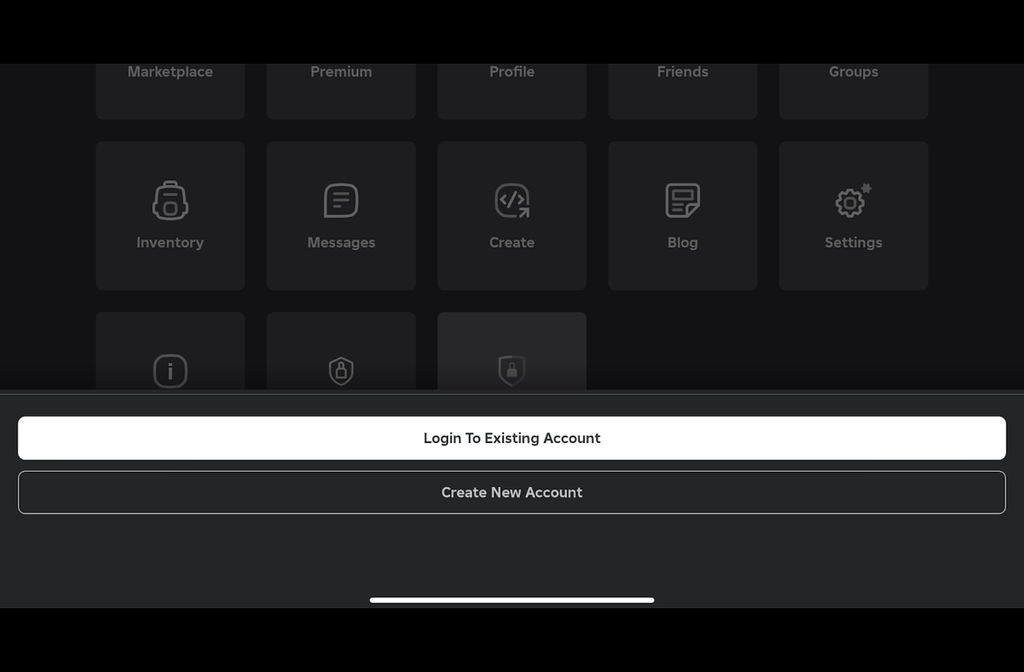Open the Inventory backpack icon
The width and height of the screenshot is (1024, 672).
tap(170, 199)
